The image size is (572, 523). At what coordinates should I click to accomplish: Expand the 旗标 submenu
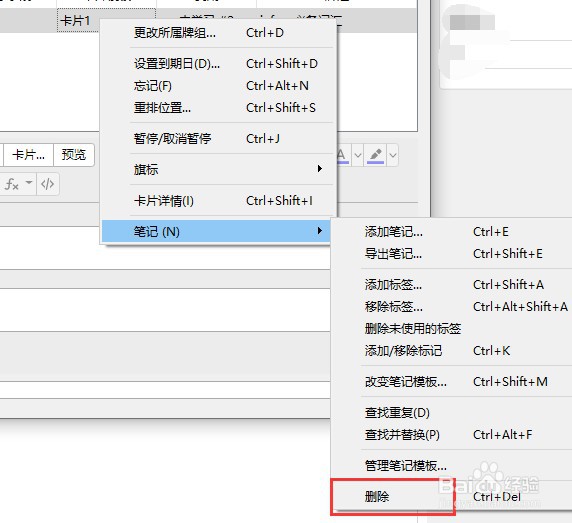tap(218, 169)
